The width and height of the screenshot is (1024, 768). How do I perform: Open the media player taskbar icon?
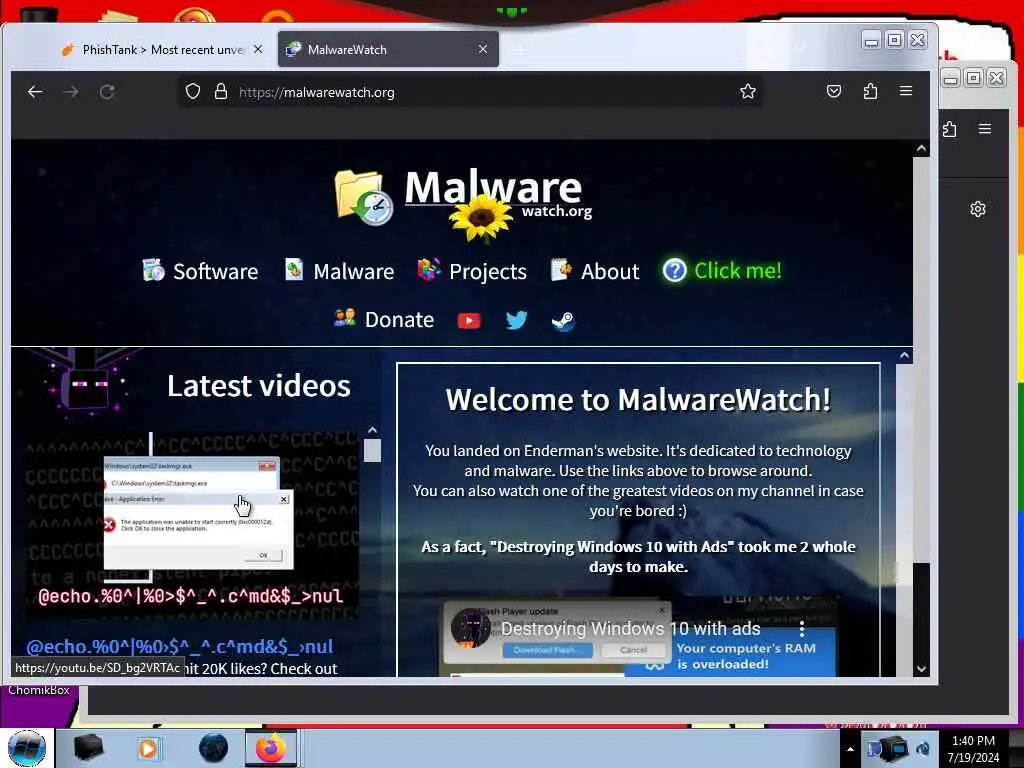tap(148, 748)
